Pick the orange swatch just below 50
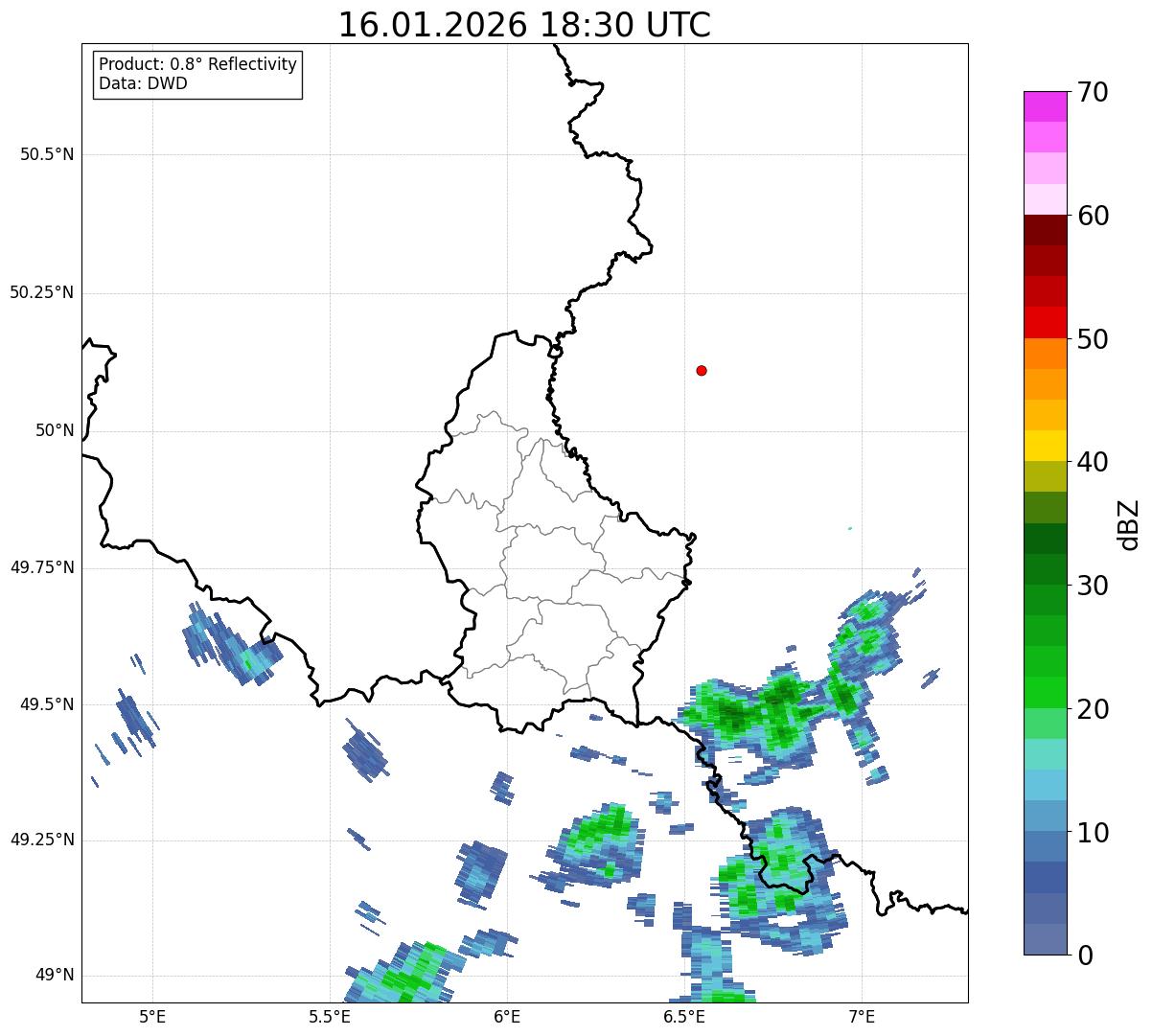Image resolution: width=1152 pixels, height=1036 pixels. (x=1045, y=354)
